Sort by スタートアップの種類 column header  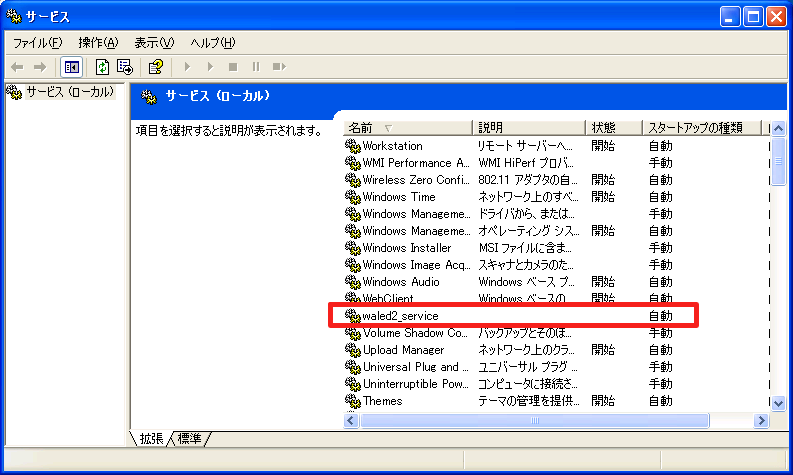point(701,127)
